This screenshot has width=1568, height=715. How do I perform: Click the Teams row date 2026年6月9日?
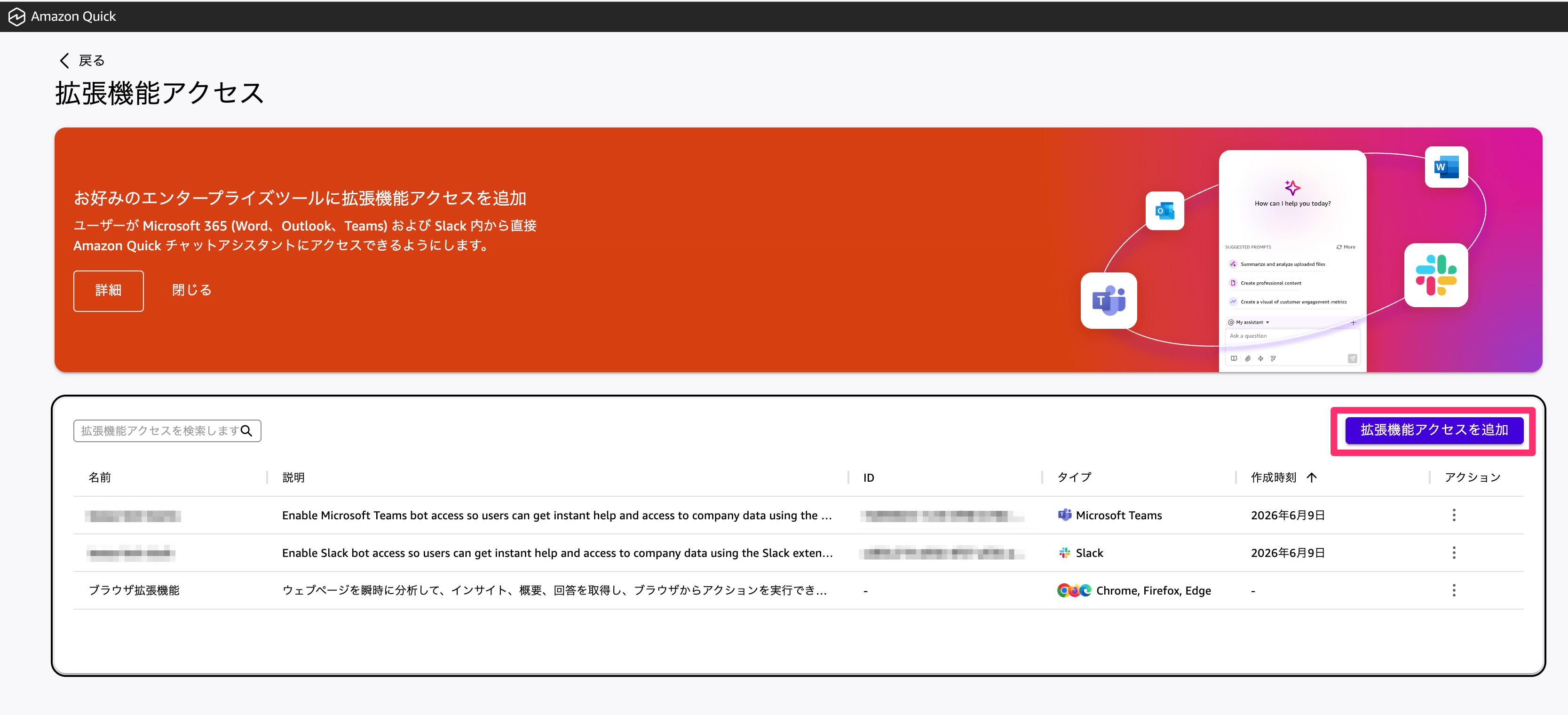pyautogui.click(x=1288, y=515)
